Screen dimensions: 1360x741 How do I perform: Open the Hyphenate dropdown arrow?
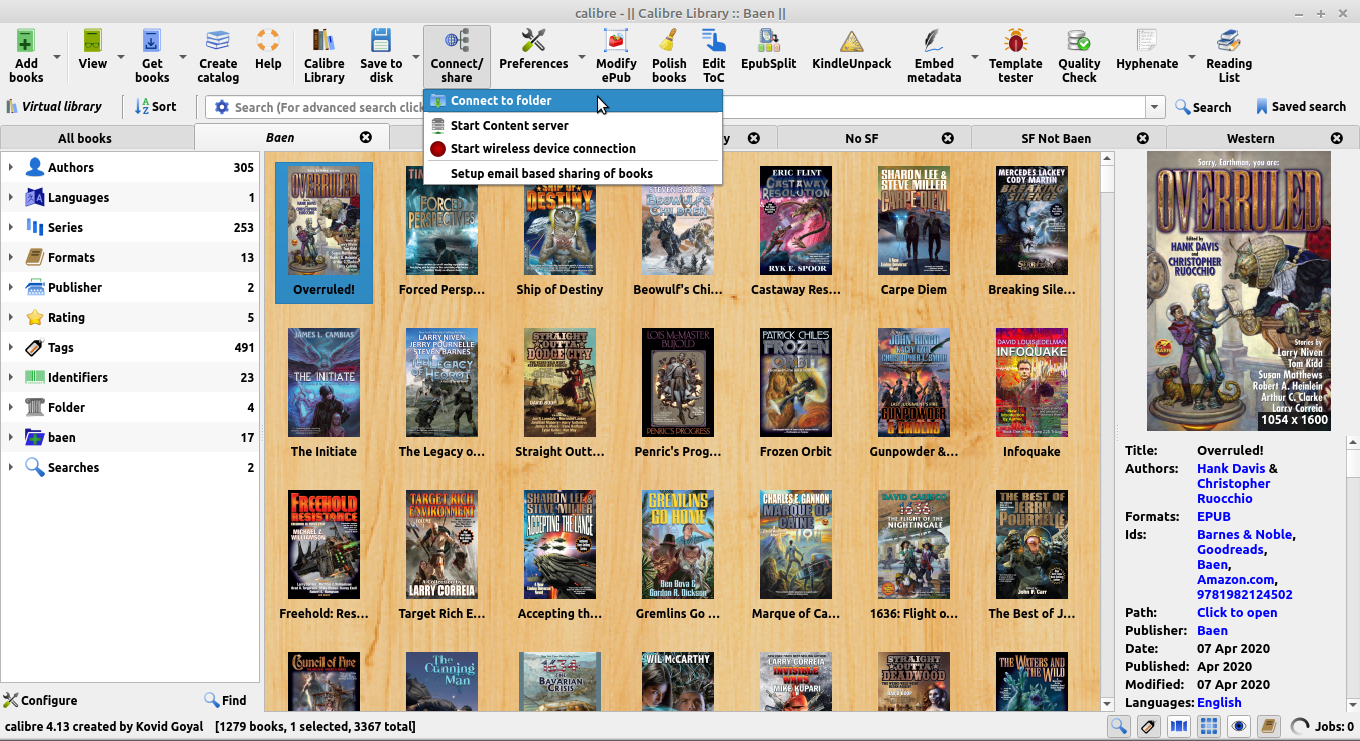point(1192,56)
